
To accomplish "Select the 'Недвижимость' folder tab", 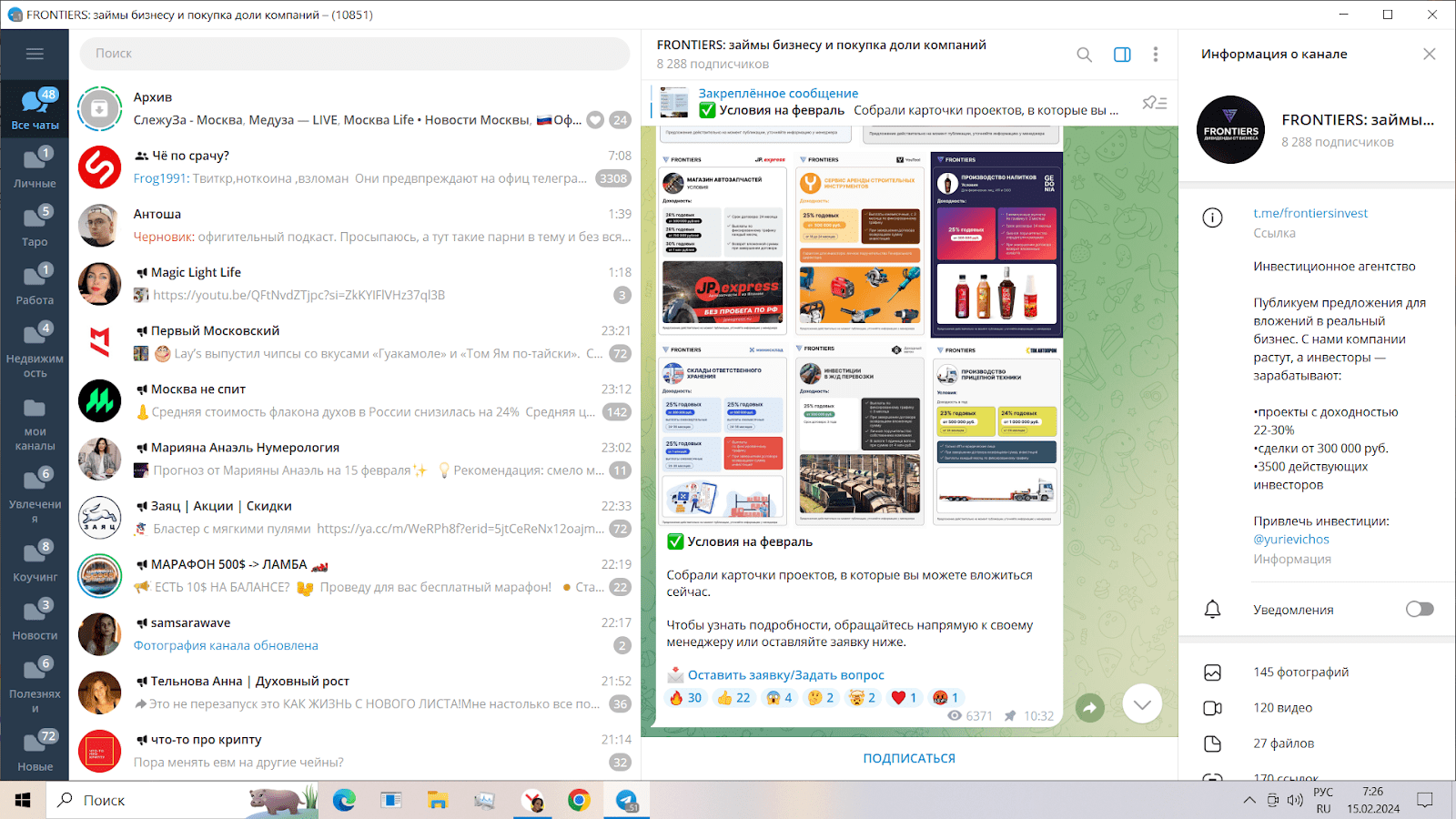I will [35, 350].
